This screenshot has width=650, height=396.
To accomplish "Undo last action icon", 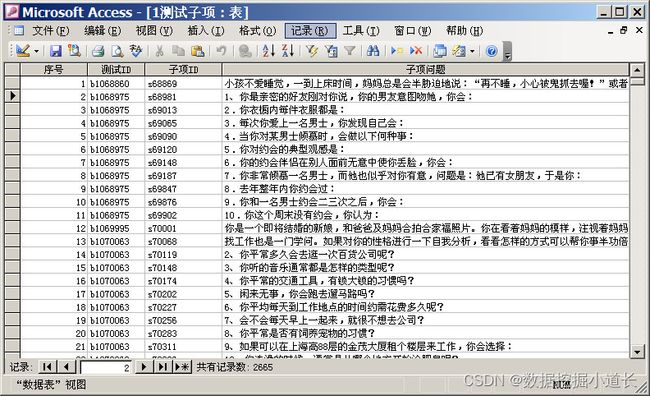I will 221,51.
